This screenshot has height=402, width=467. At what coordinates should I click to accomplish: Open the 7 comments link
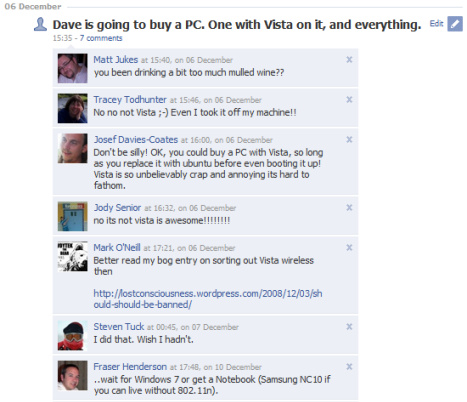pos(101,38)
